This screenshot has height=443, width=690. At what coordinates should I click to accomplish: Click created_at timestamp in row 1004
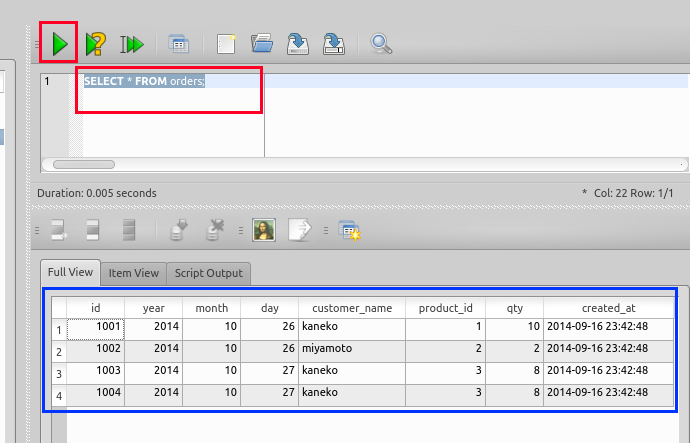tap(609, 395)
